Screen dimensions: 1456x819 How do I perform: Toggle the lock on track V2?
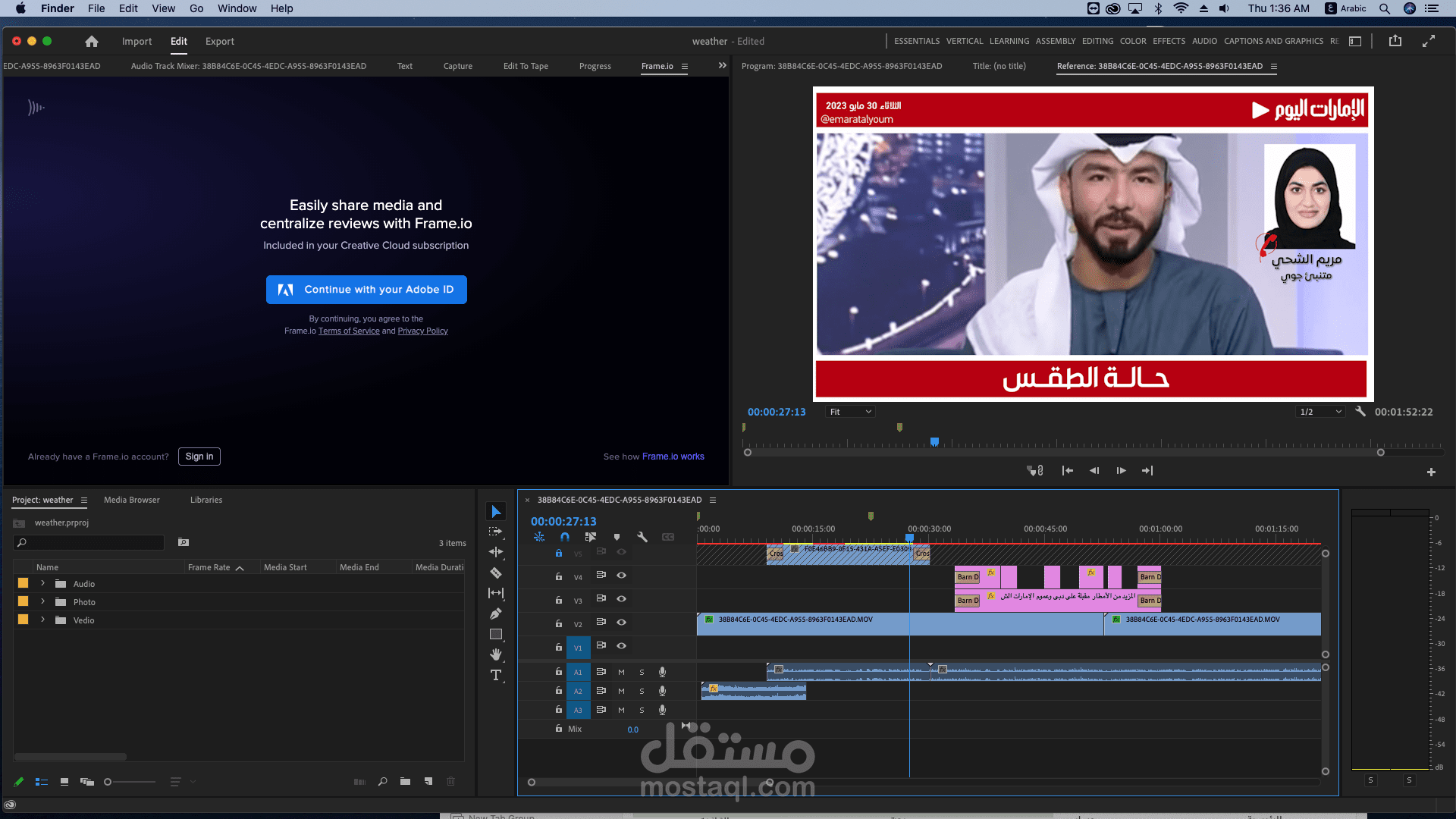(559, 623)
